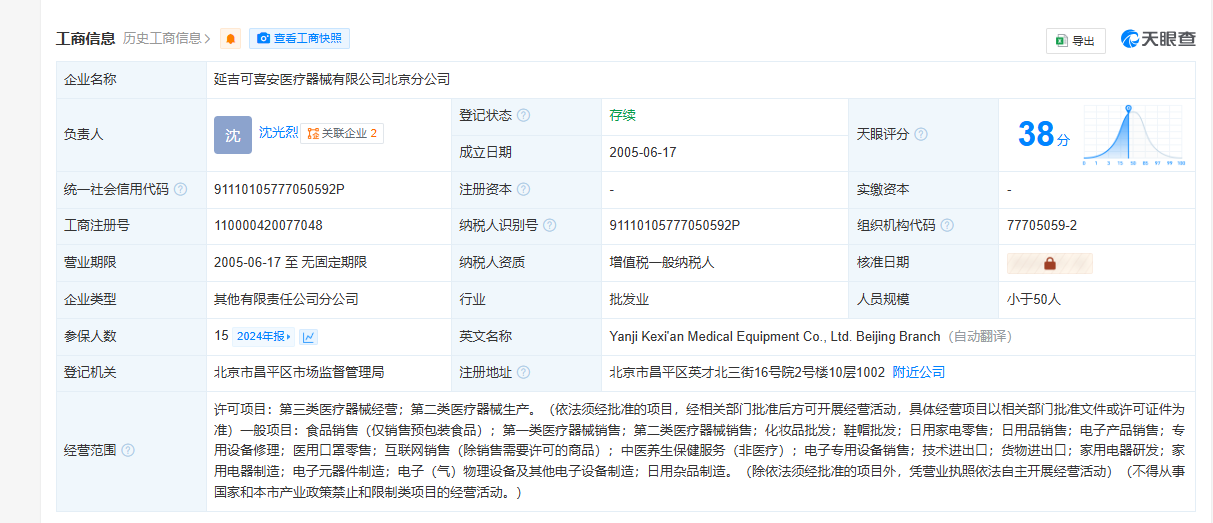Click help icon next to 注册地址

(x=524, y=373)
